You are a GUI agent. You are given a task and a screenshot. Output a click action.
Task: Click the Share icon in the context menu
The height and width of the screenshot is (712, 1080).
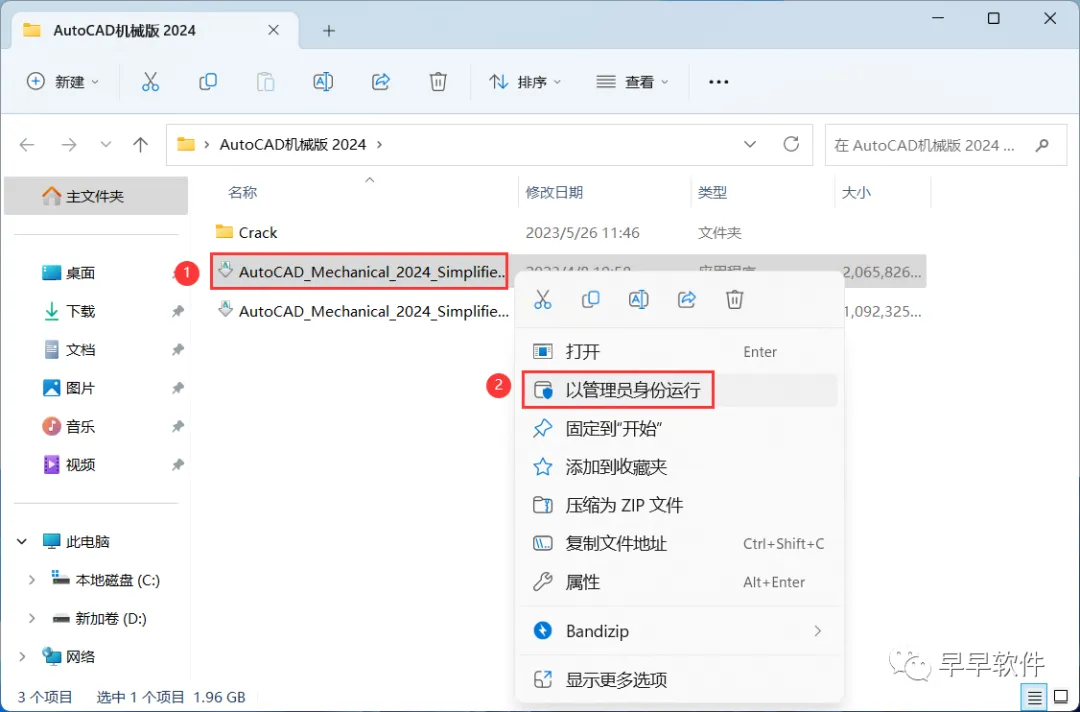[687, 300]
